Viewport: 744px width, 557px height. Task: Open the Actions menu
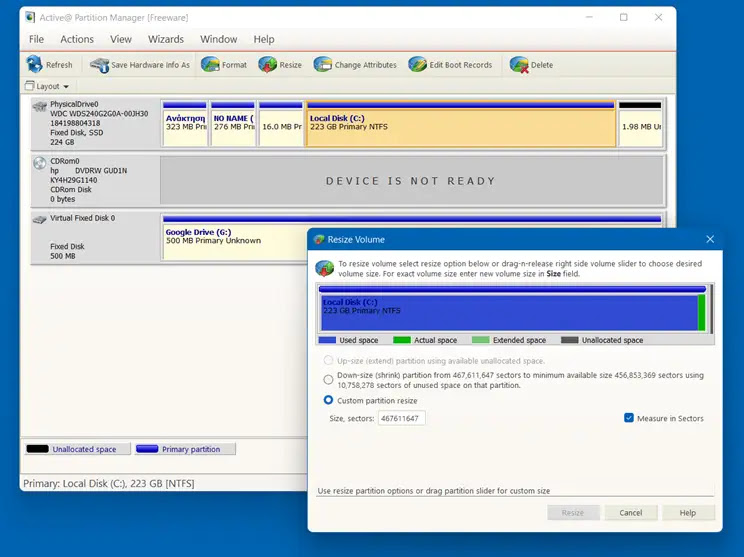[77, 39]
